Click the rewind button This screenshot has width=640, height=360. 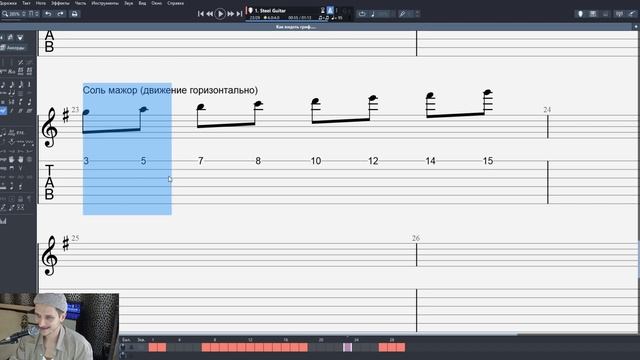pyautogui.click(x=209, y=14)
